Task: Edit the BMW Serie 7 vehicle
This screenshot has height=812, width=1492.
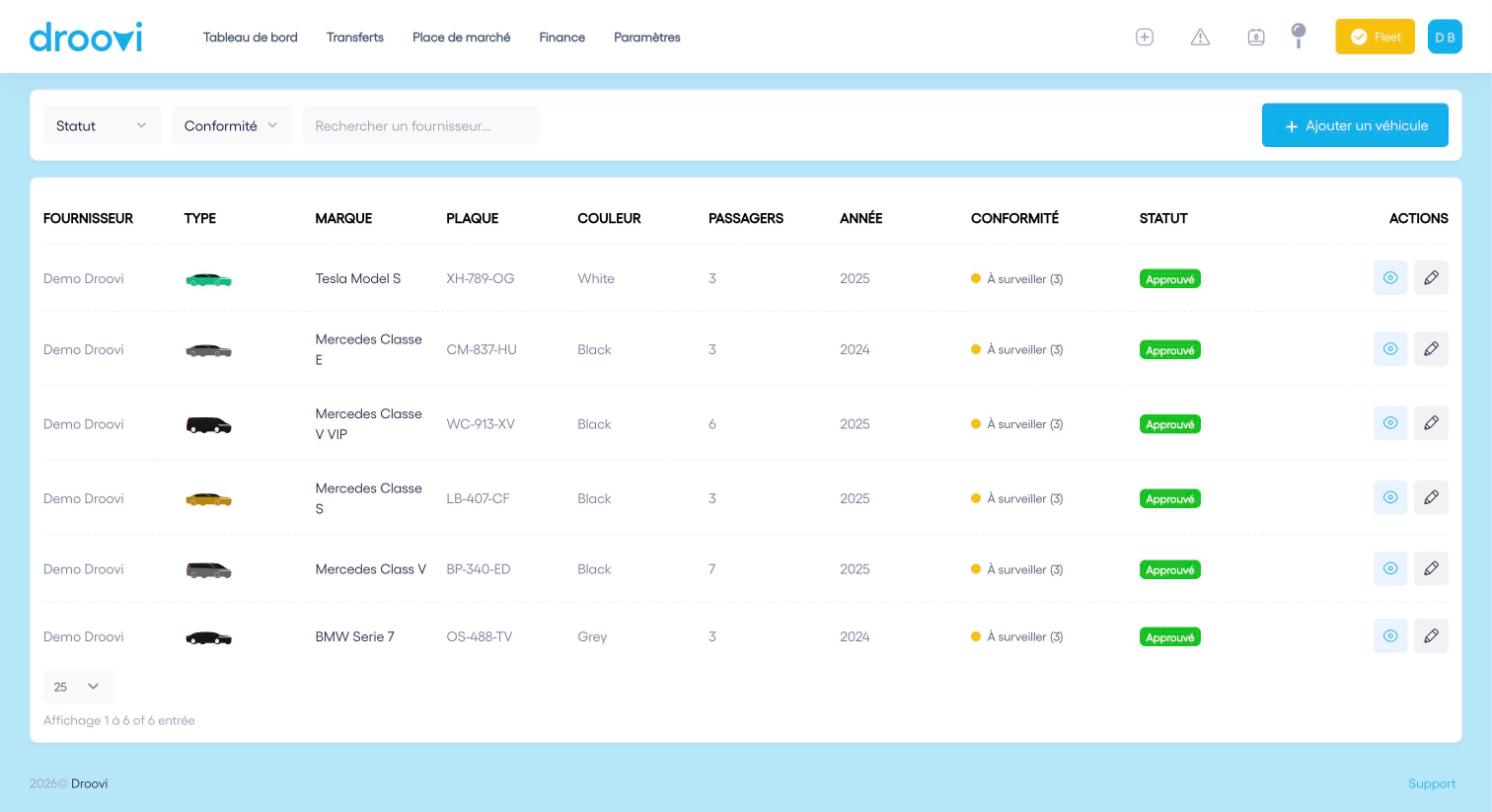Action: (1431, 636)
